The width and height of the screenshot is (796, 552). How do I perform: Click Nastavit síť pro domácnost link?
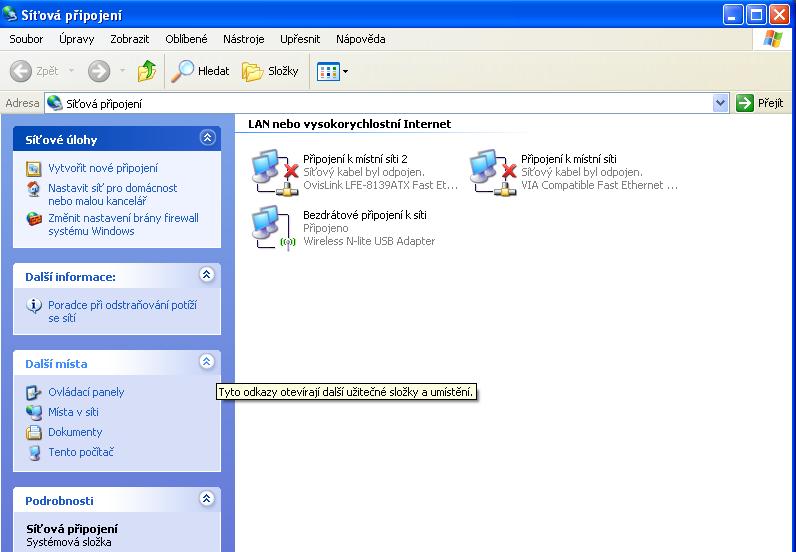[113, 194]
